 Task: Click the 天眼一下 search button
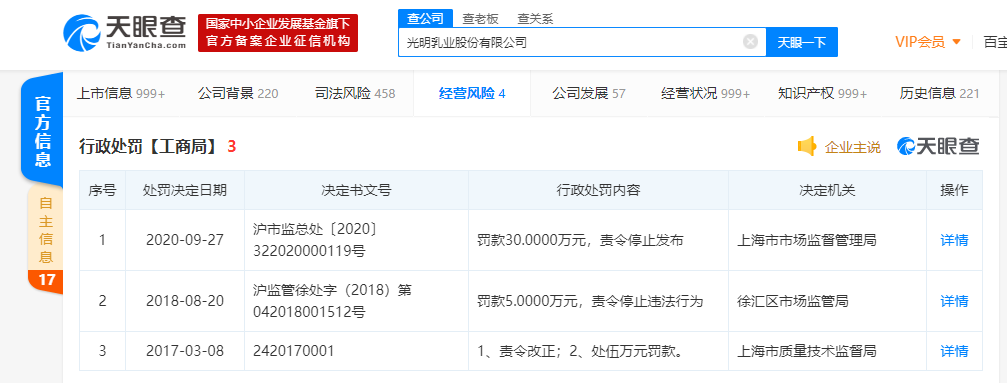coord(801,42)
